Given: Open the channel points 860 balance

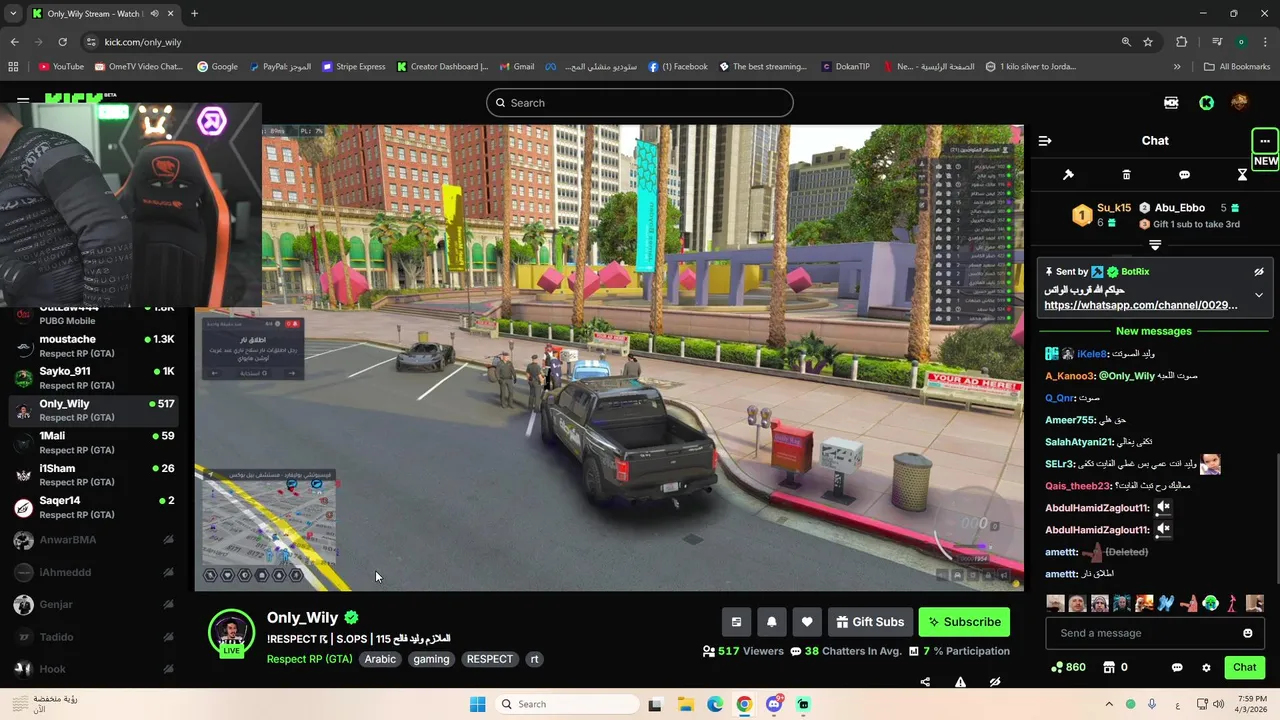Looking at the screenshot, I should 1069,667.
